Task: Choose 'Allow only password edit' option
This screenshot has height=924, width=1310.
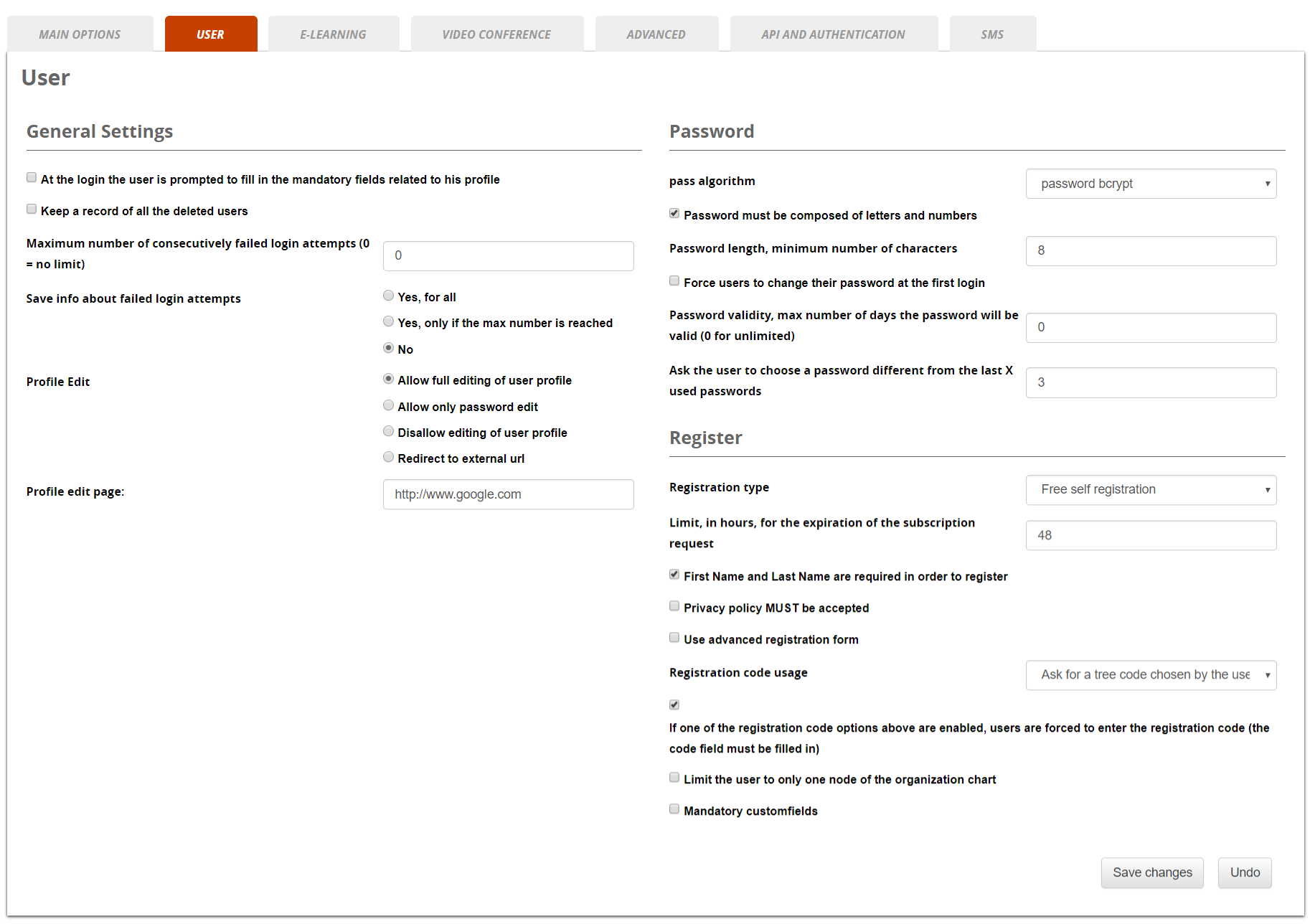Action: [388, 405]
